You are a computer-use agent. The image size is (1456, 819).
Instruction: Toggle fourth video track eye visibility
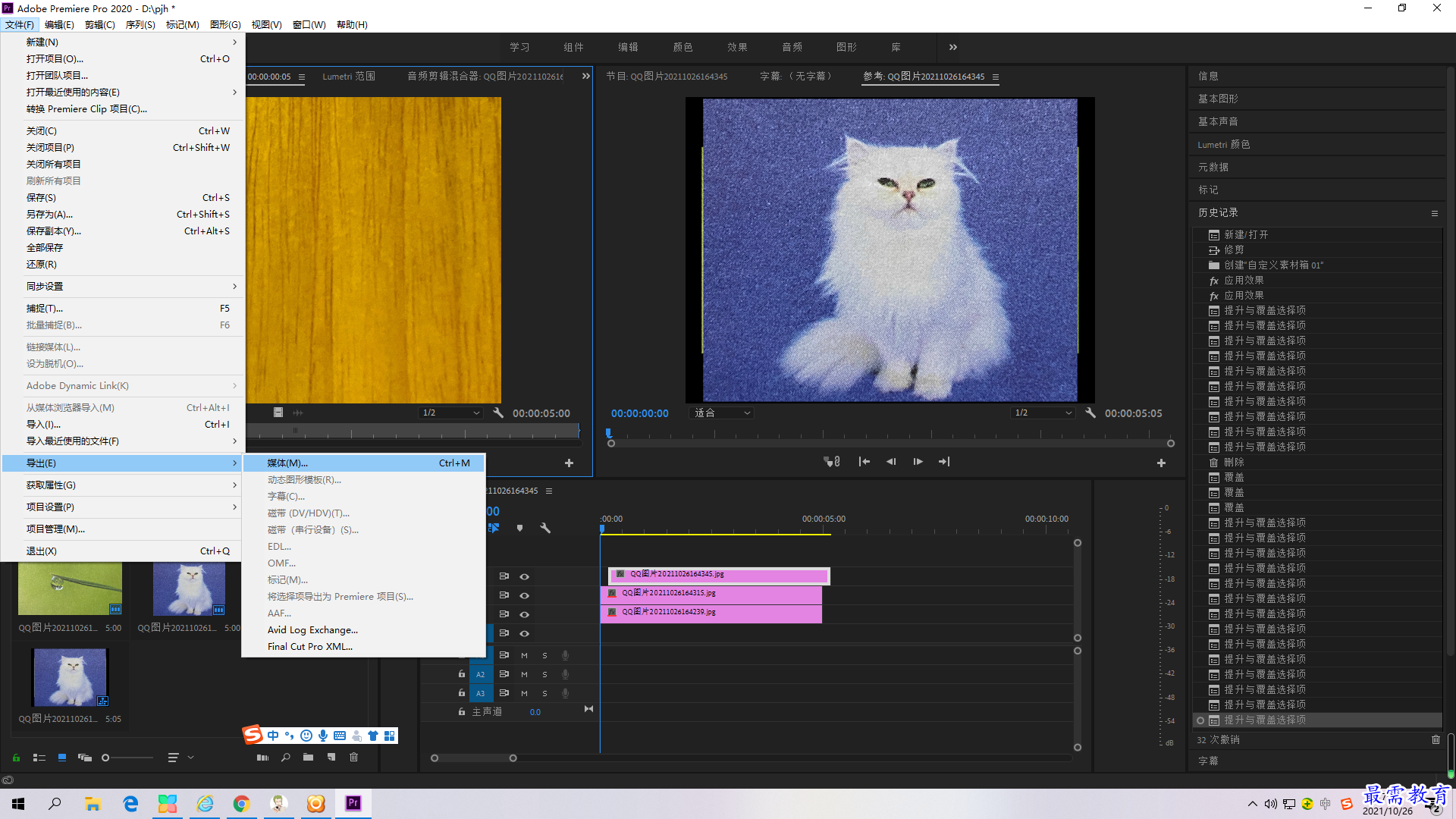coord(524,633)
